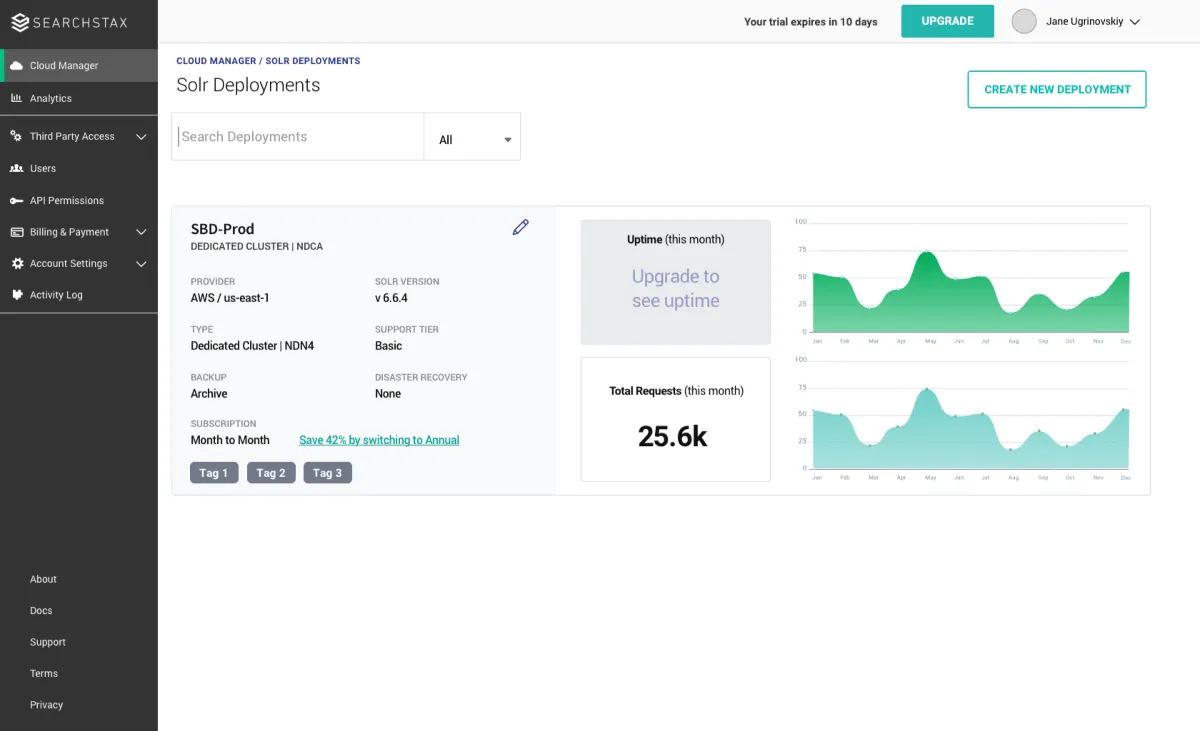Open the Terms link in the sidebar
This screenshot has width=1200, height=731.
(44, 674)
